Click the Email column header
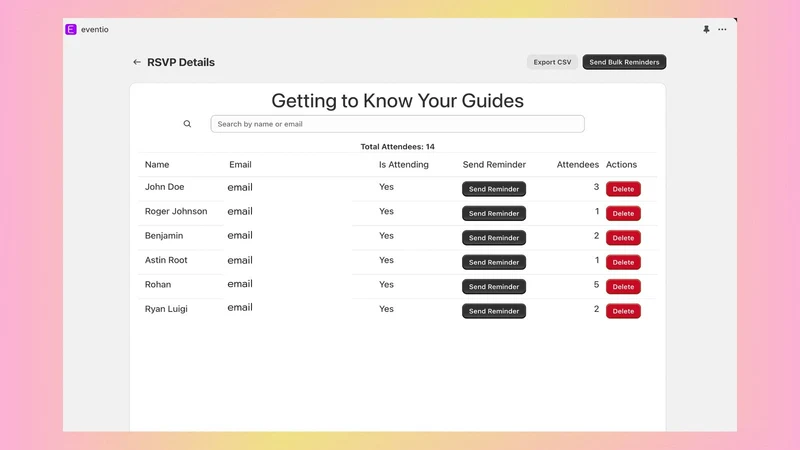Viewport: 800px width, 450px height. (x=240, y=165)
